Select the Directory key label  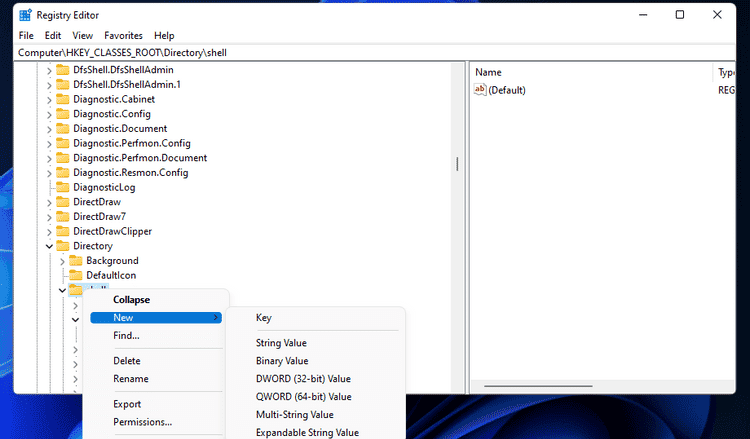pyautogui.click(x=93, y=246)
